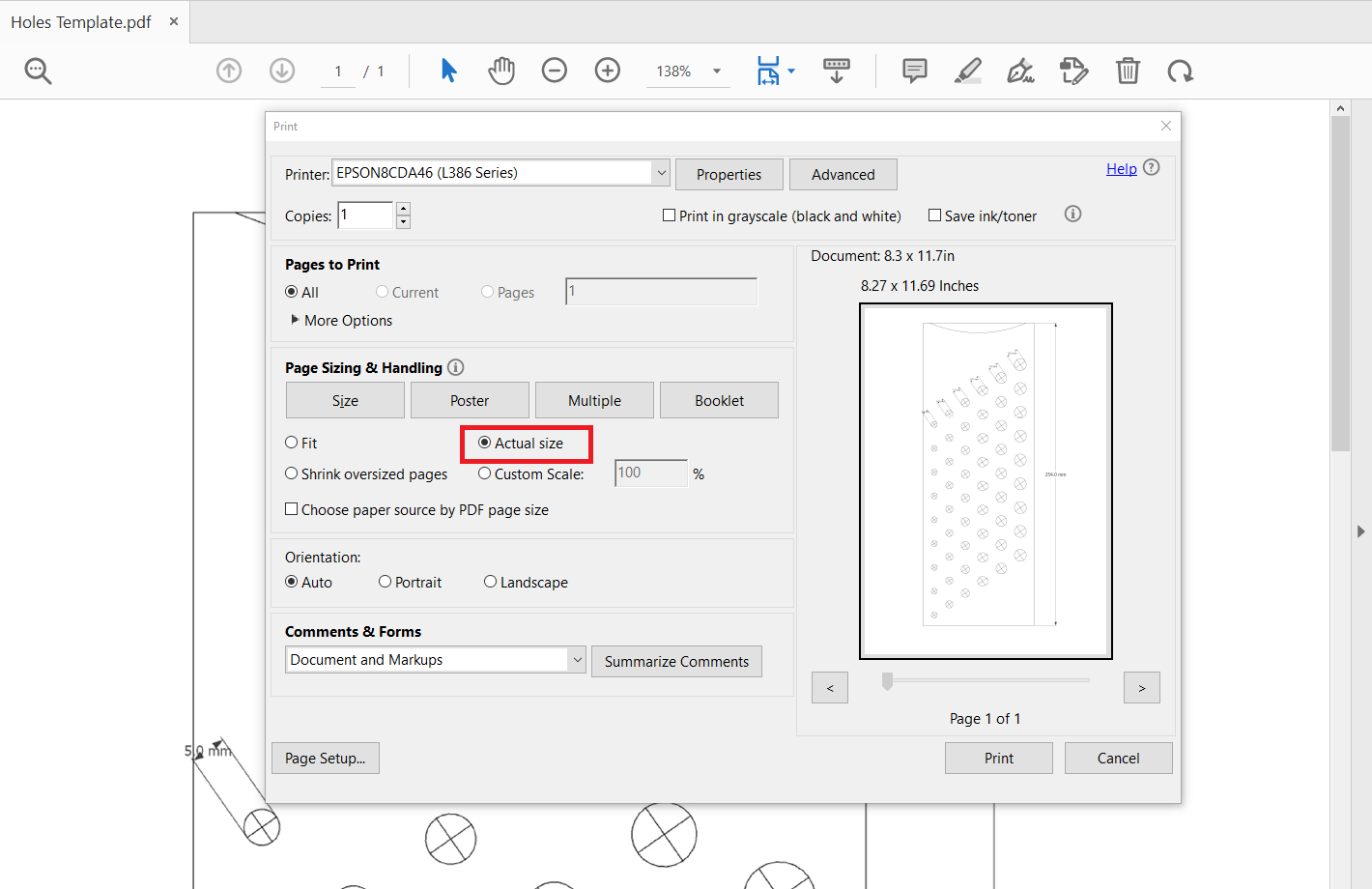Open the Comments & Forms dropdown

coord(577,659)
